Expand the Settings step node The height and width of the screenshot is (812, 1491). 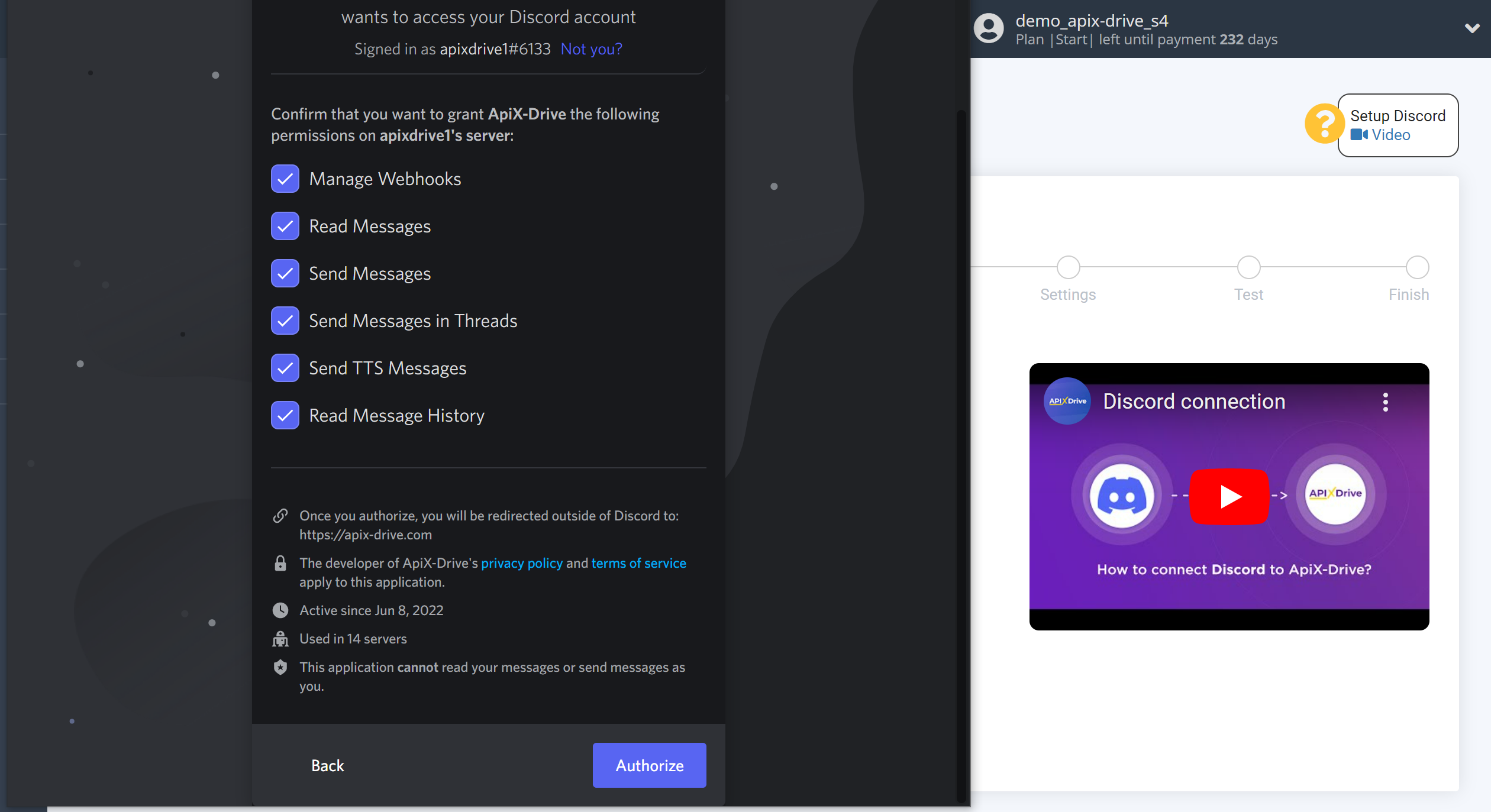point(1068,266)
